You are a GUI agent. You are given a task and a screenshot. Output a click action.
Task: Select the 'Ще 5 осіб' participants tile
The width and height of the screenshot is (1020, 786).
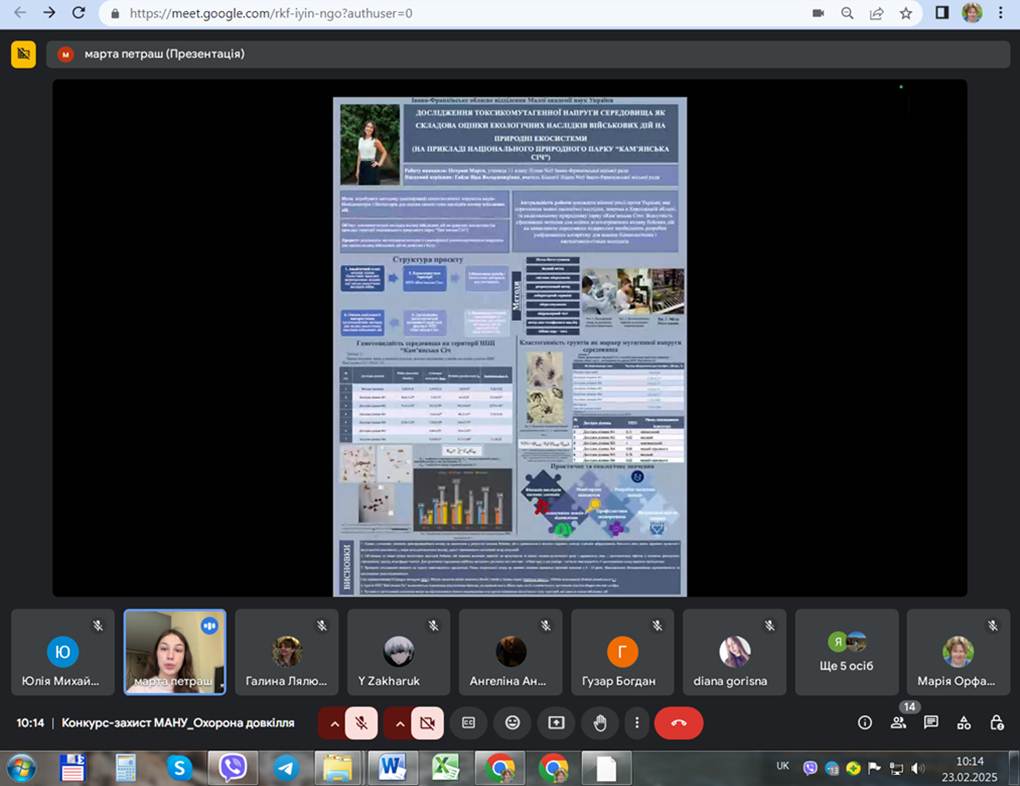click(x=846, y=652)
